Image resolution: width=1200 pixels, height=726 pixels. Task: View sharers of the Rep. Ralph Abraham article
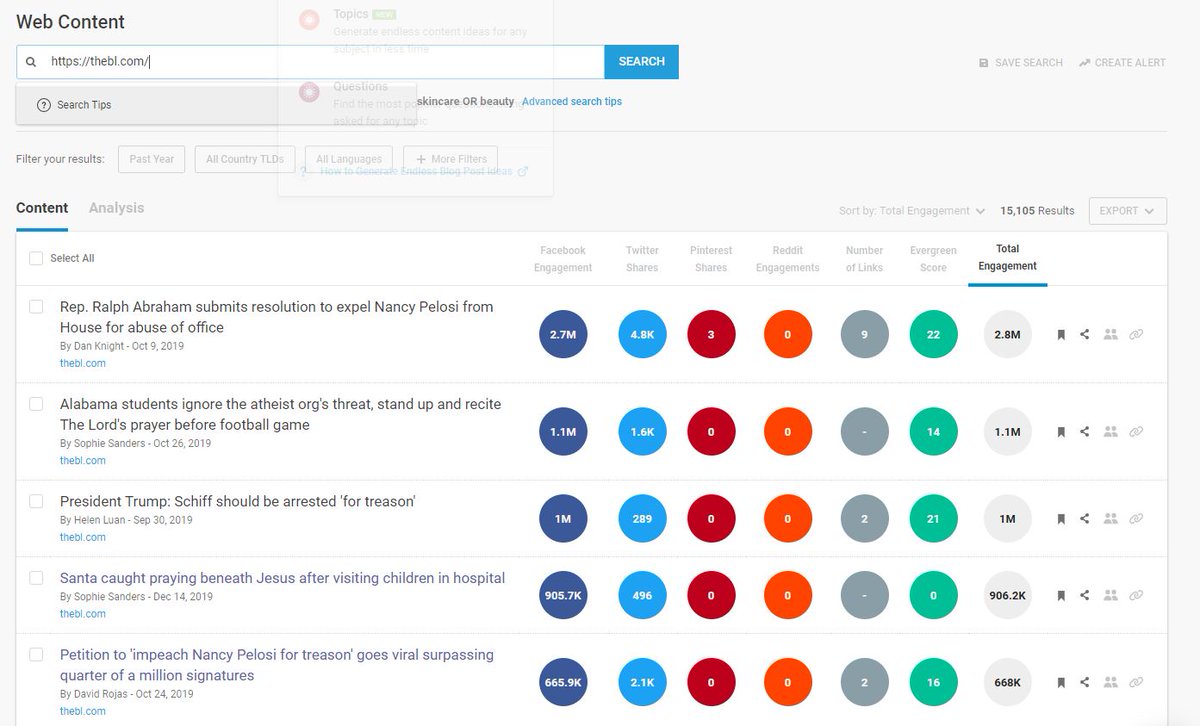pos(1110,335)
